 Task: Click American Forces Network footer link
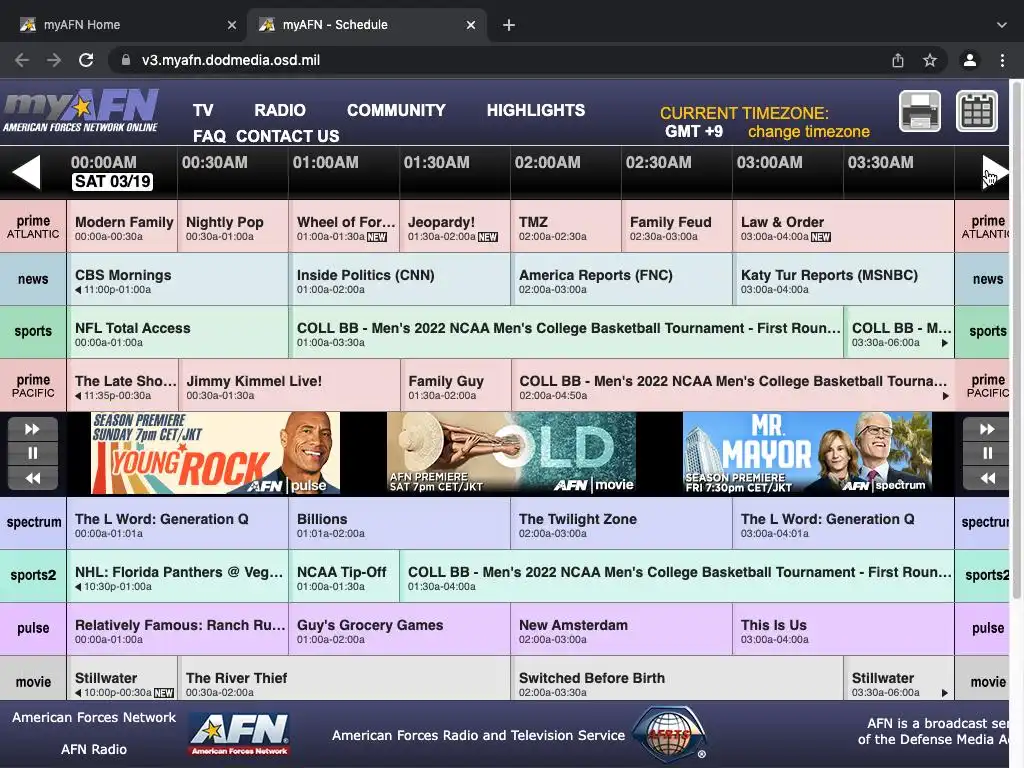click(94, 717)
